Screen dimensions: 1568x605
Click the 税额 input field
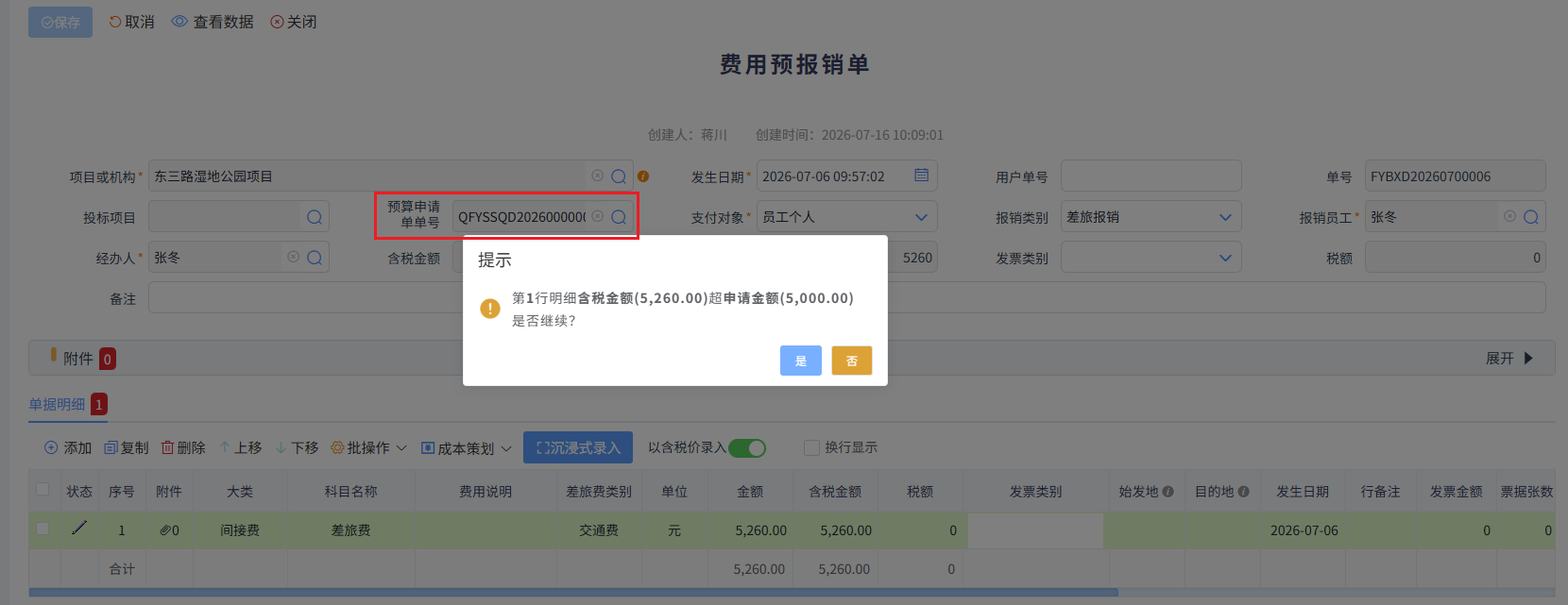(1455, 258)
